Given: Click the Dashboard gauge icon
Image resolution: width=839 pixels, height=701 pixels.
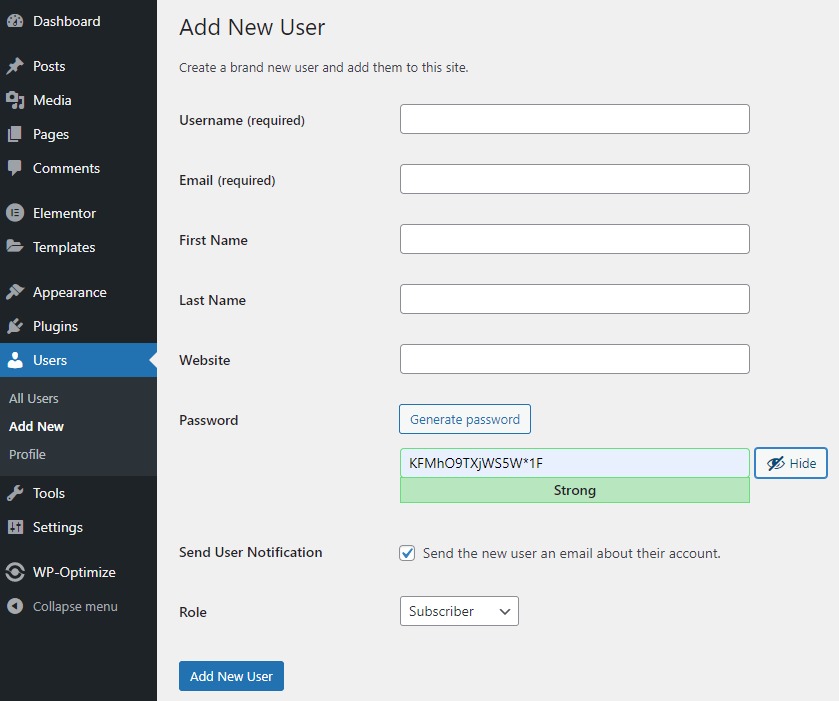Looking at the screenshot, I should (x=15, y=21).
